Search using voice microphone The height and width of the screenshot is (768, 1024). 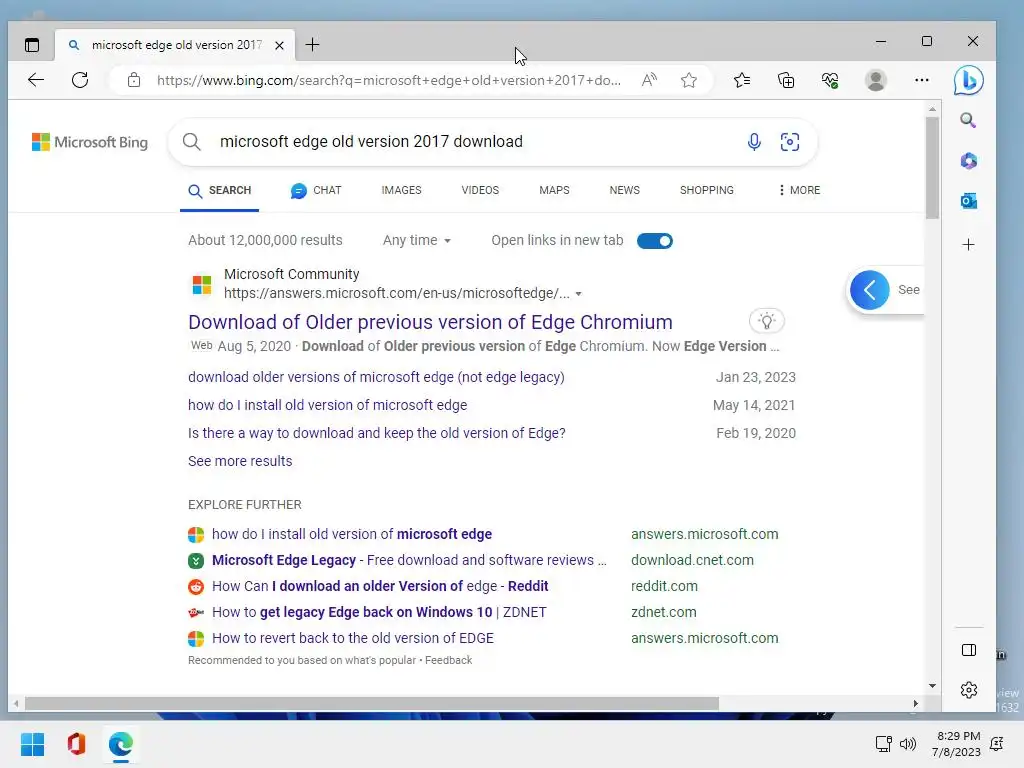(x=754, y=142)
